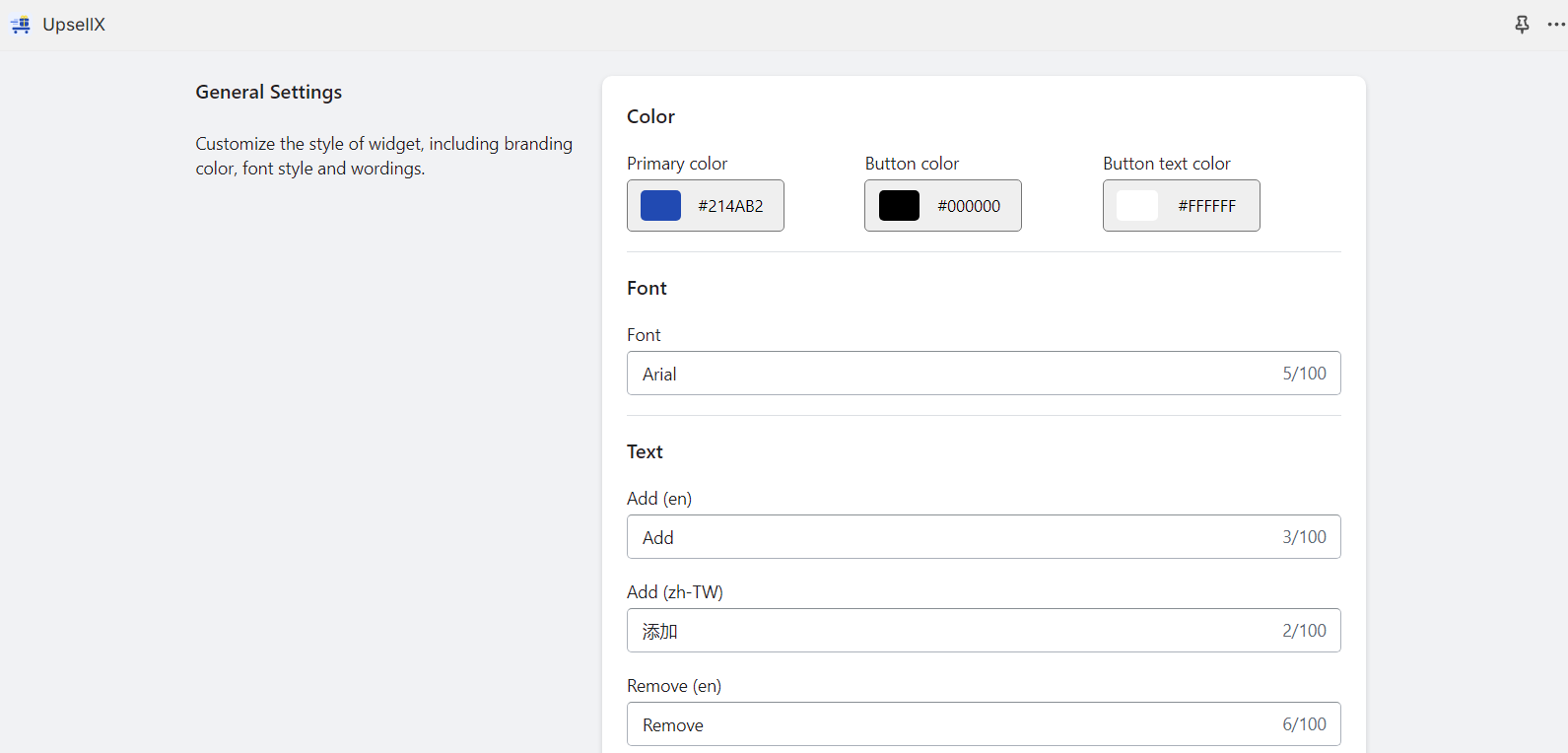
Task: Click the #214AB2 hex value
Action: click(730, 206)
